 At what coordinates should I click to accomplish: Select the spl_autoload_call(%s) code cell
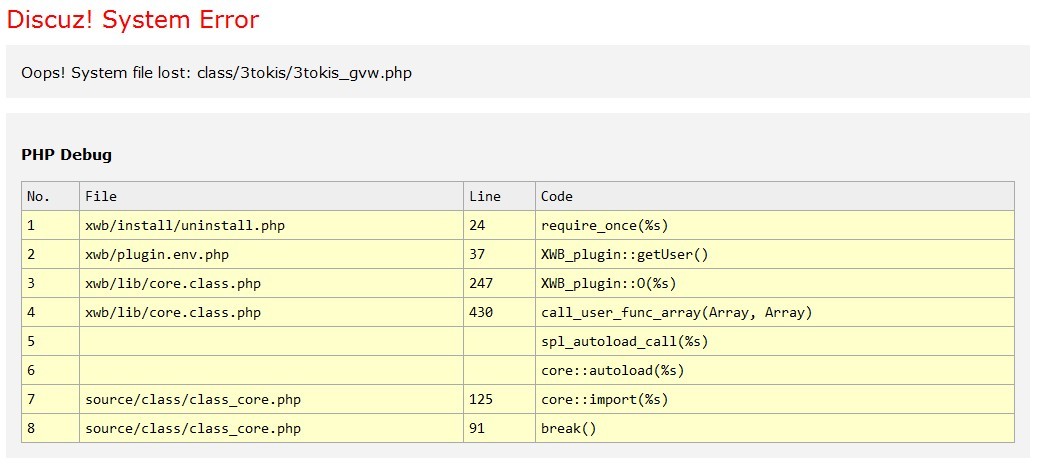[x=775, y=341]
